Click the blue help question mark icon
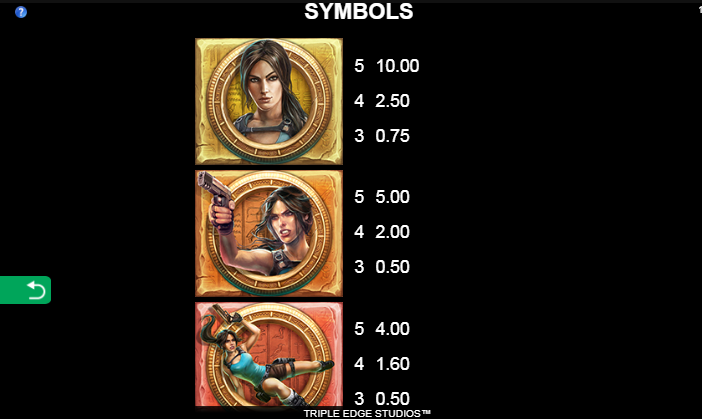 pos(21,12)
